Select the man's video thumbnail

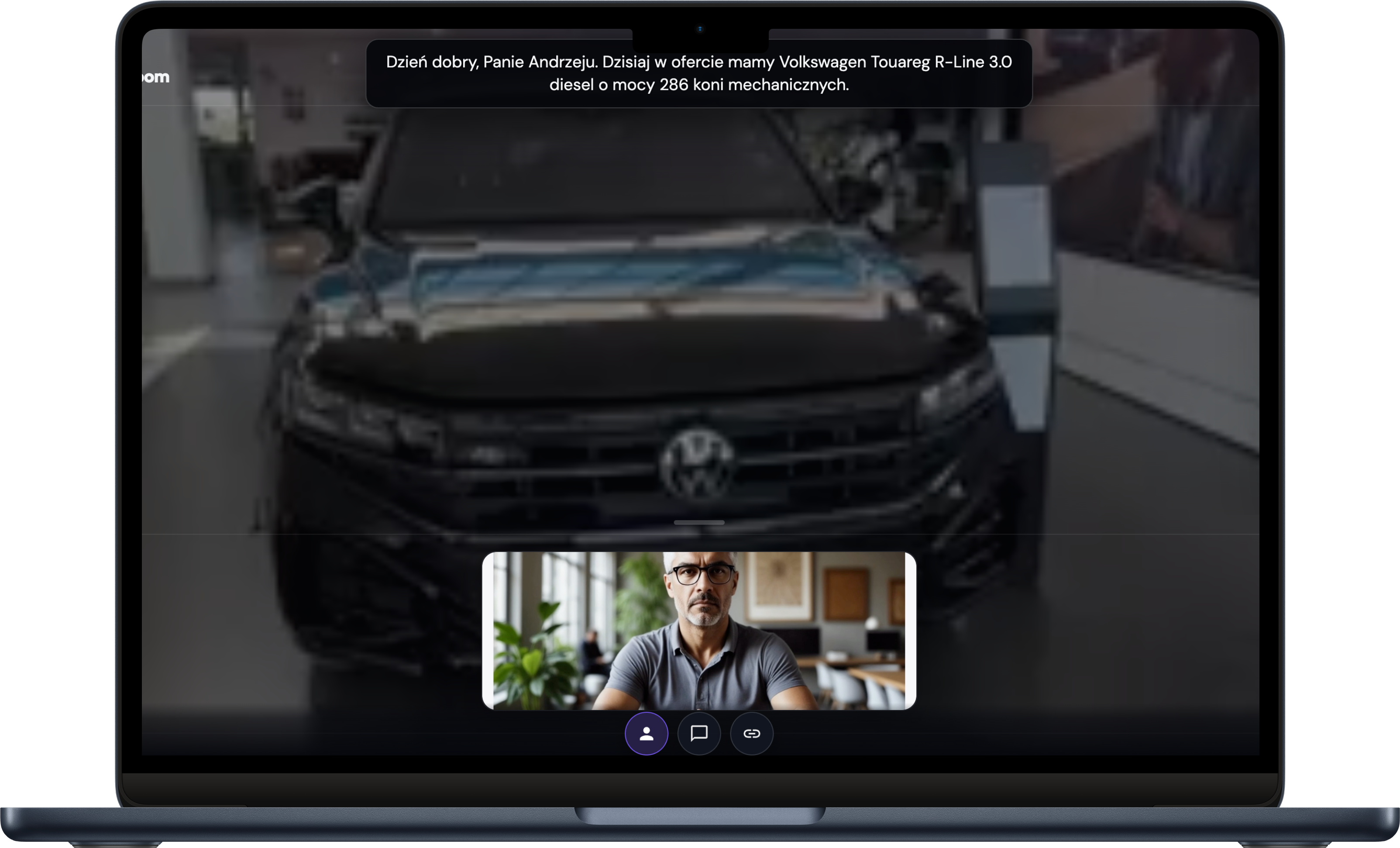pos(699,631)
